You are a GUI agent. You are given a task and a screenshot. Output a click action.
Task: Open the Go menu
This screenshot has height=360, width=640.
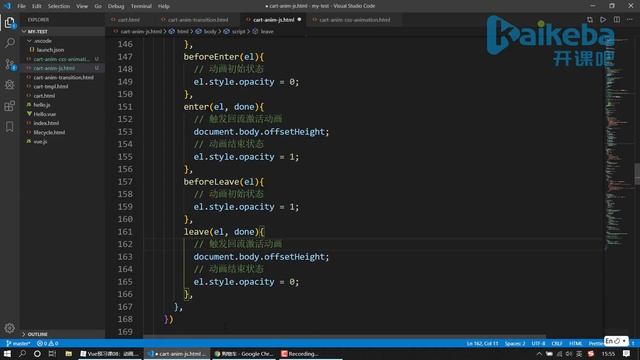pos(98,6)
